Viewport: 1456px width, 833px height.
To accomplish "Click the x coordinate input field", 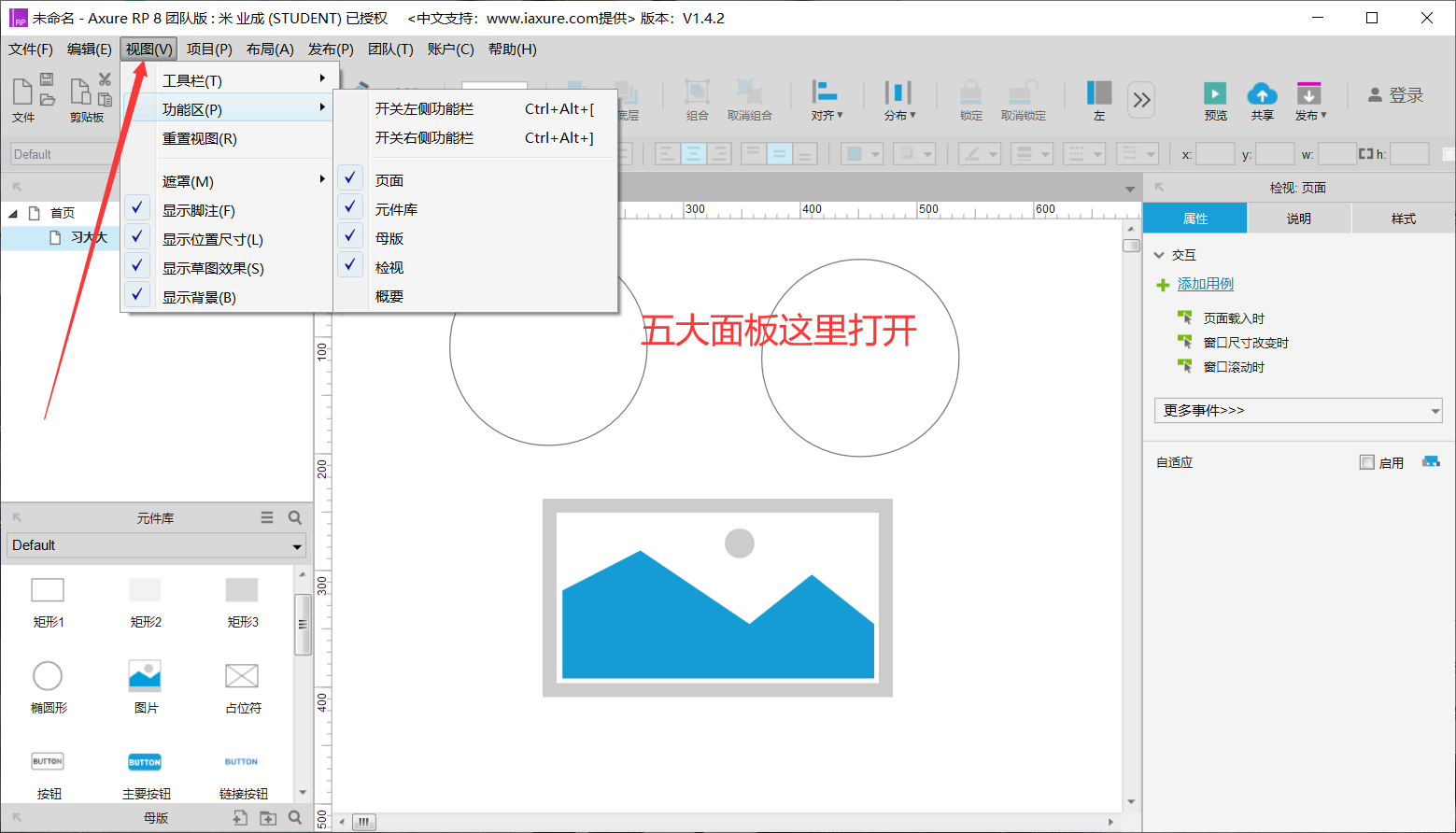I will 1215,154.
